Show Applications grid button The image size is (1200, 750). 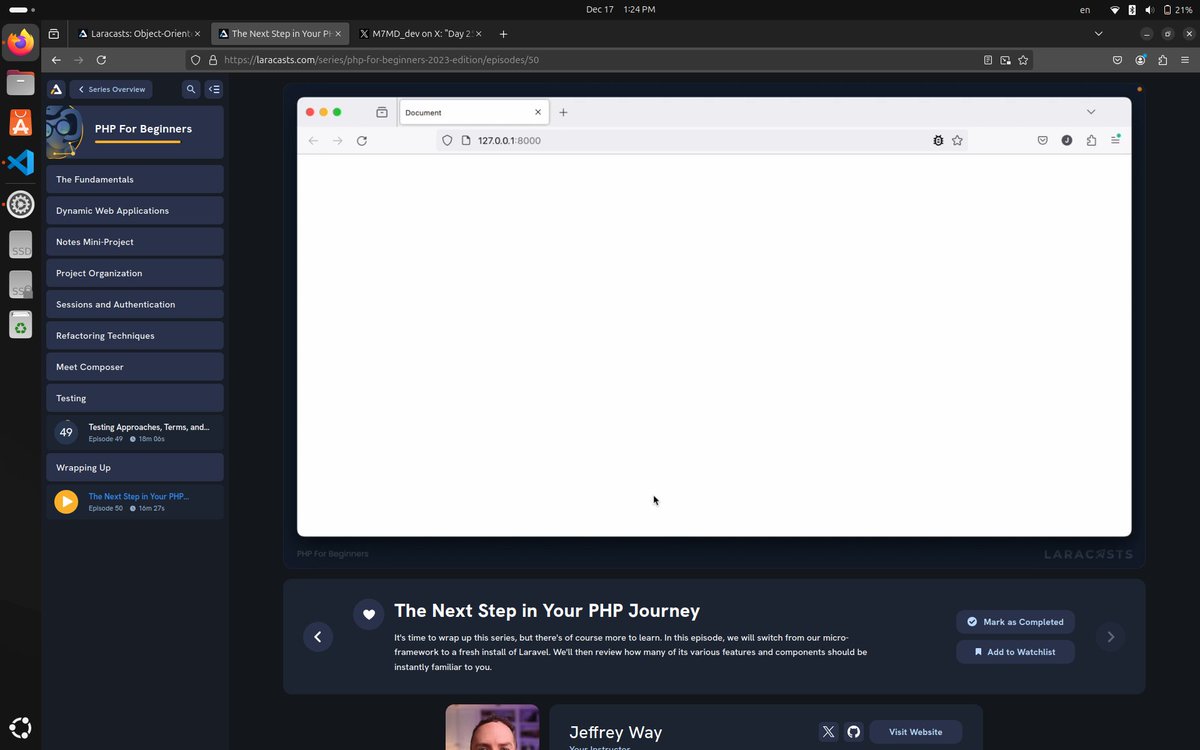point(20,728)
